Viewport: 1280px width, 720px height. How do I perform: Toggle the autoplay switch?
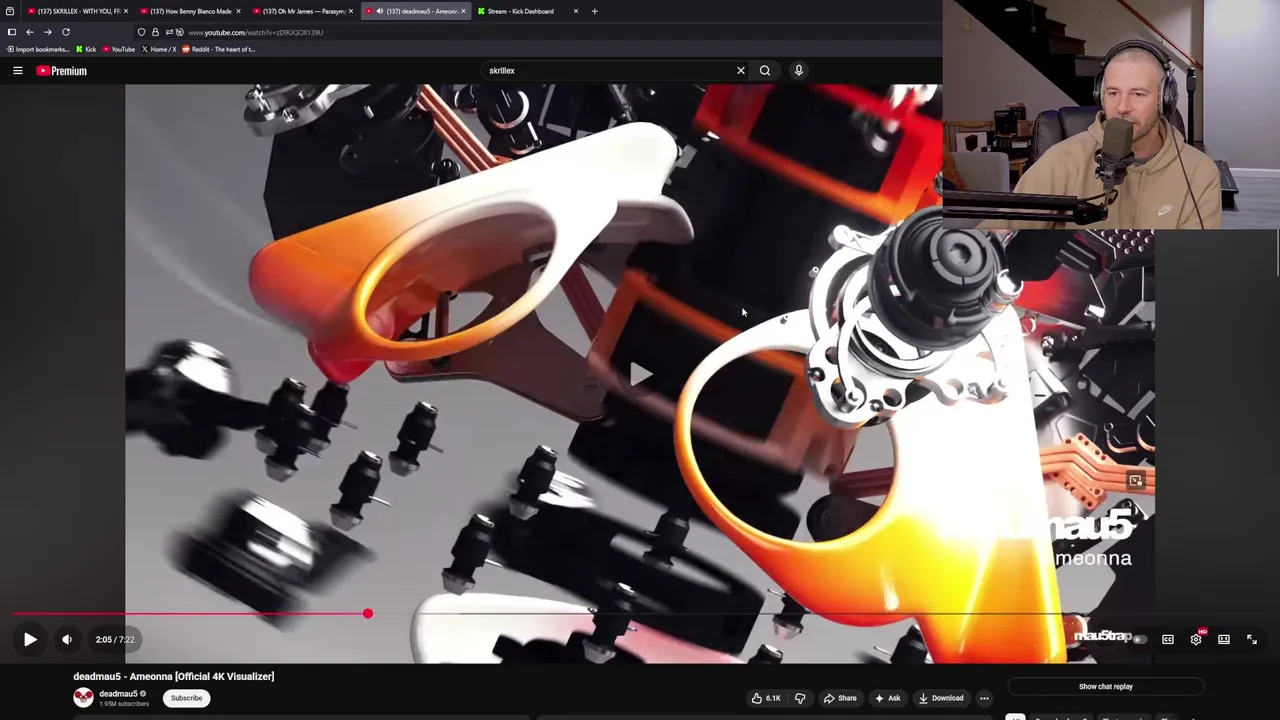click(x=1139, y=639)
